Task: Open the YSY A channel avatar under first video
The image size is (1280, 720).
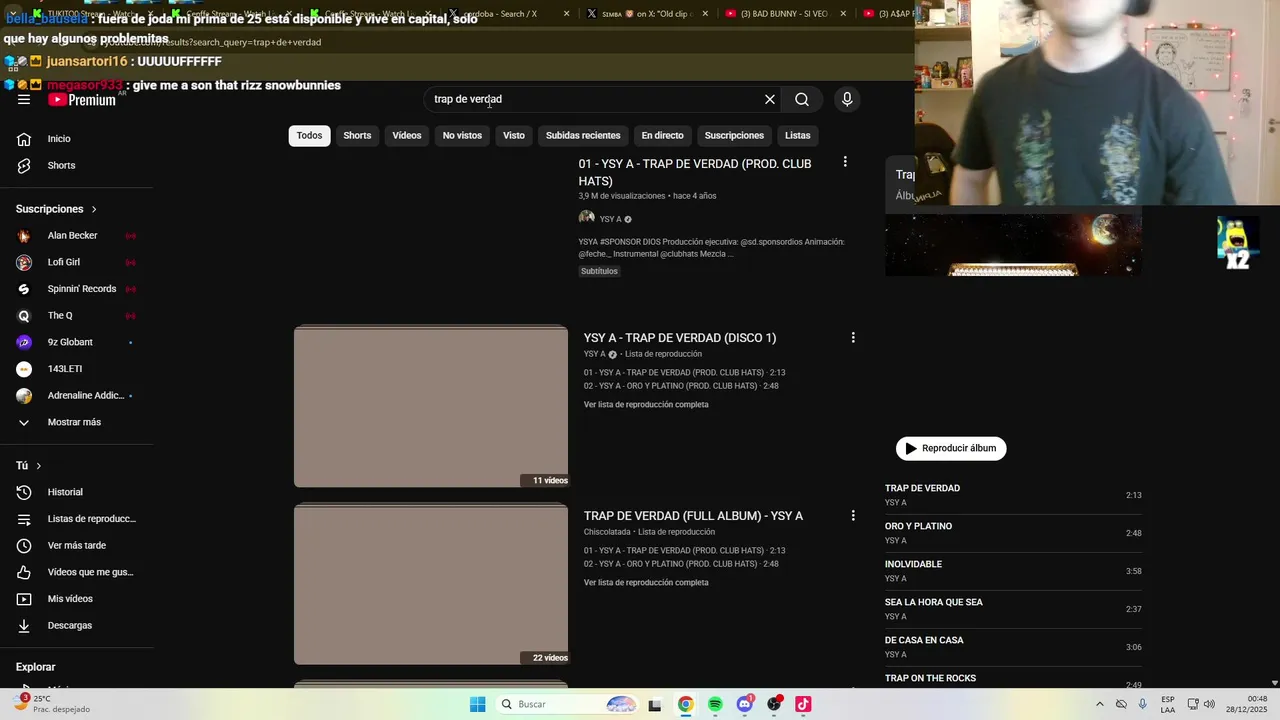Action: coord(587,219)
